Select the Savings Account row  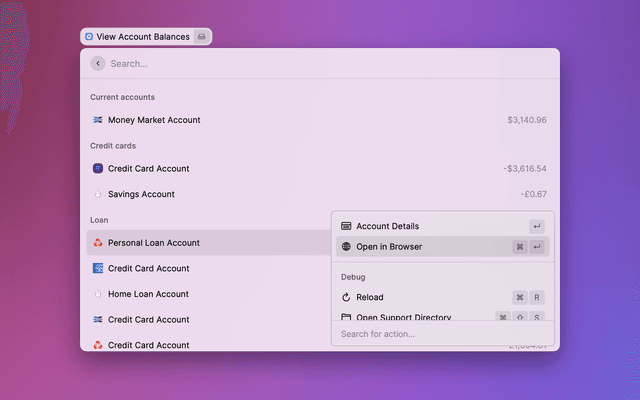click(x=141, y=194)
